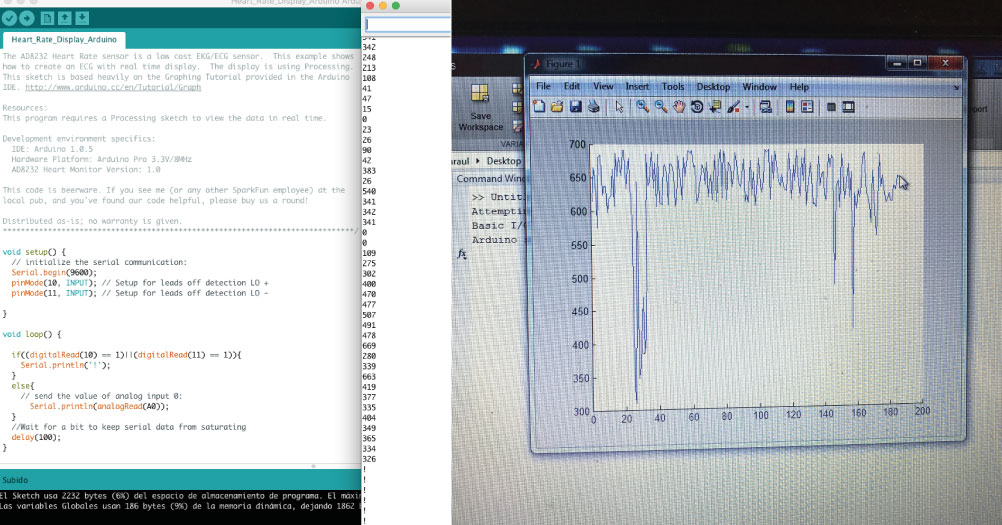Click the value 383 in serial output

369,171
